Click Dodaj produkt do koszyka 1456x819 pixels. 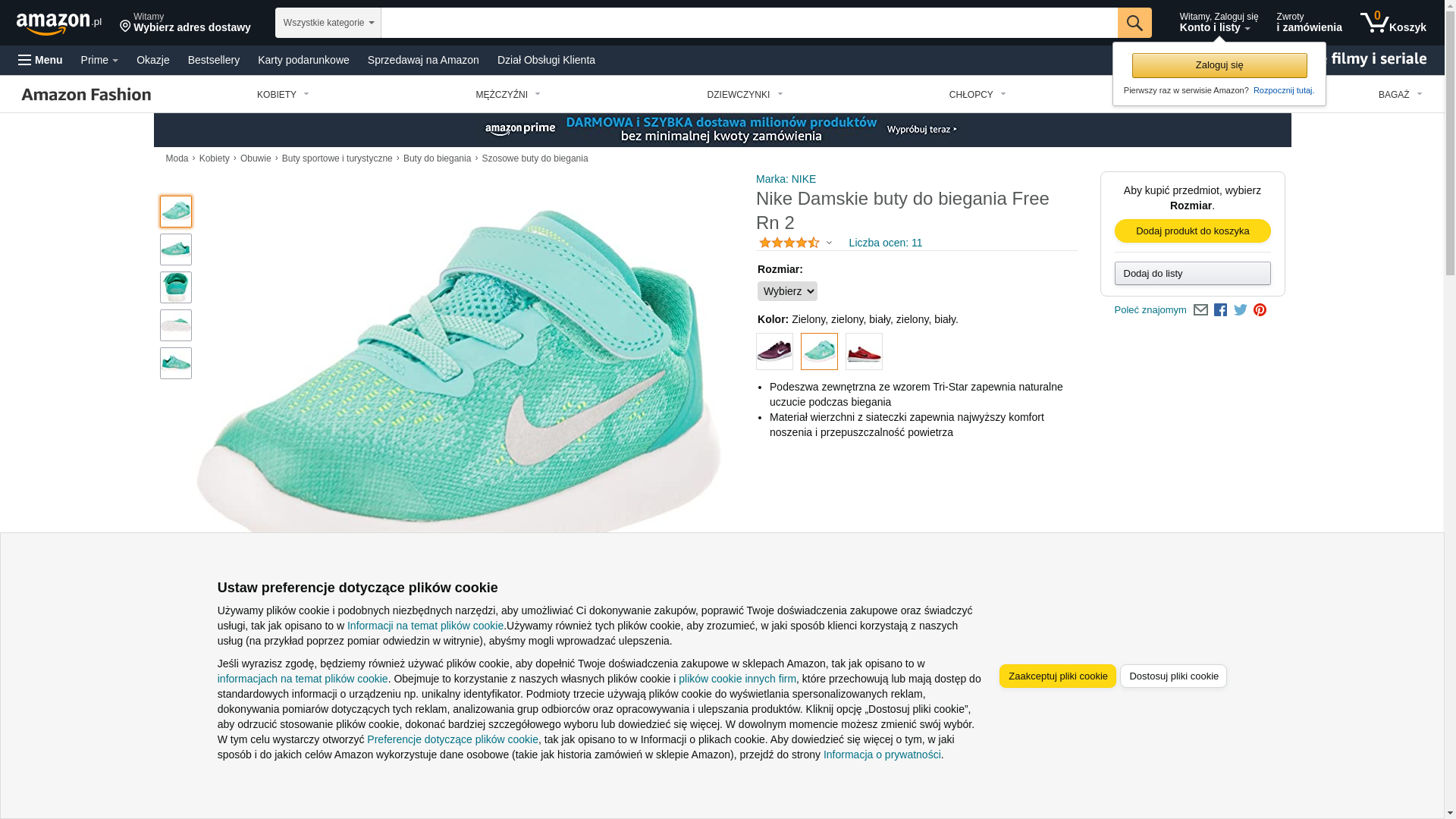(1192, 231)
